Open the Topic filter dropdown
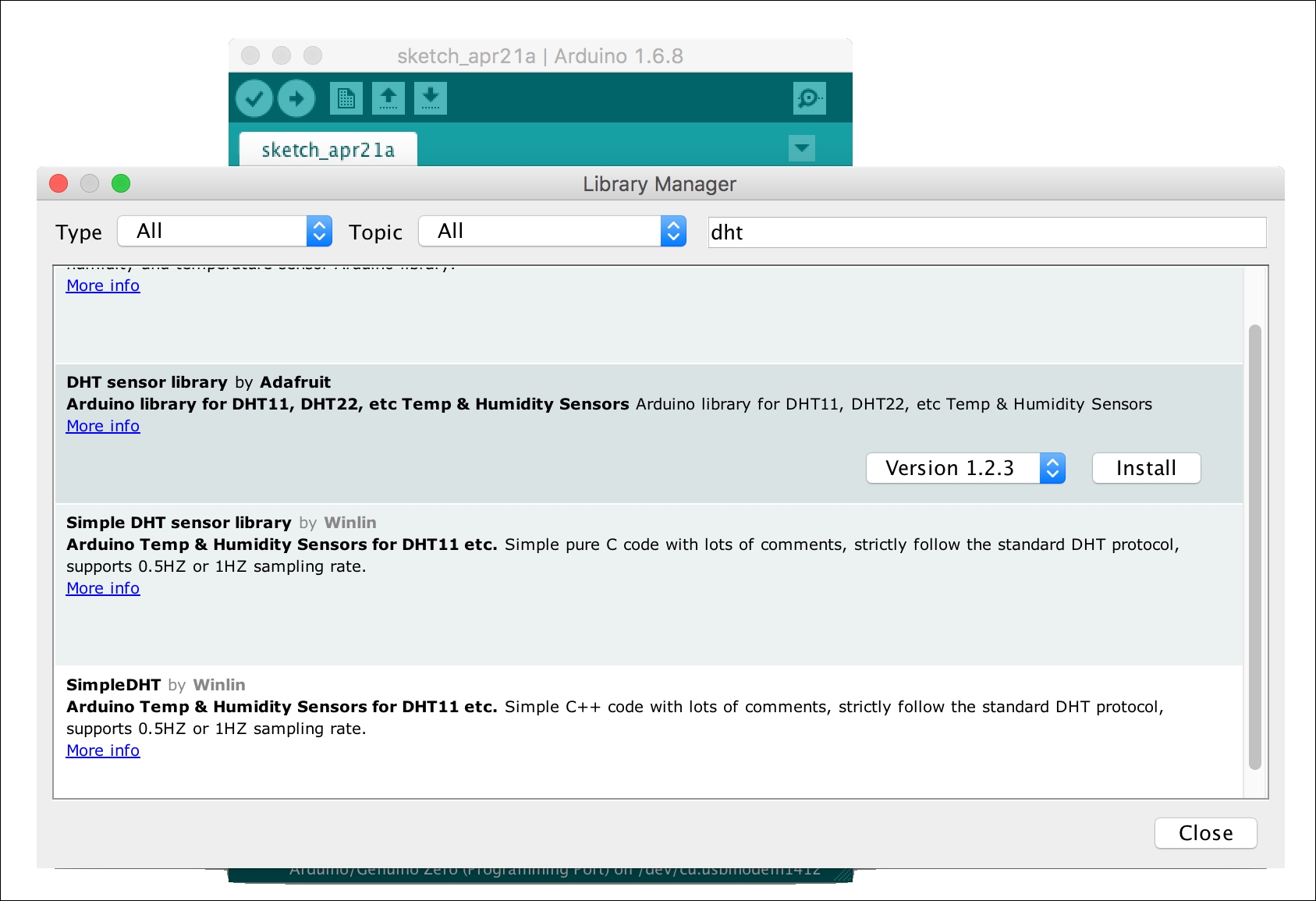1316x901 pixels. coord(552,231)
